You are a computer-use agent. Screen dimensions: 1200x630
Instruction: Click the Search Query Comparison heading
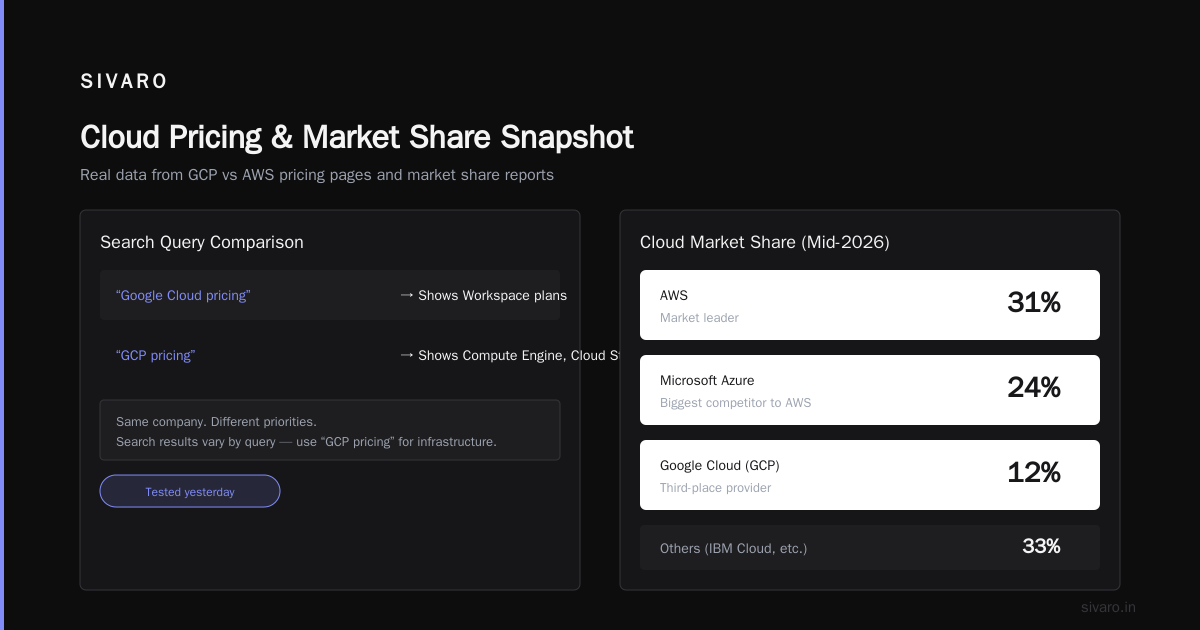pos(202,242)
